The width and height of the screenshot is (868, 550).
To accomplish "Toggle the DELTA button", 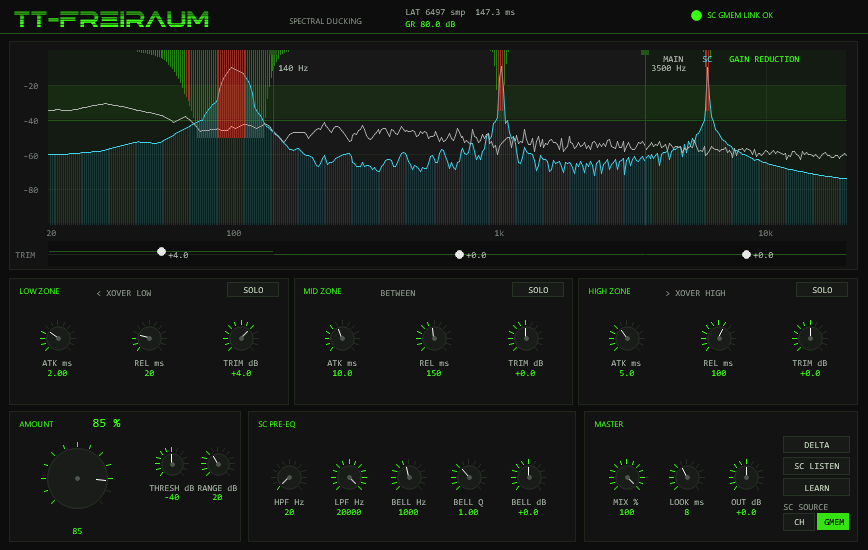I will tap(817, 445).
